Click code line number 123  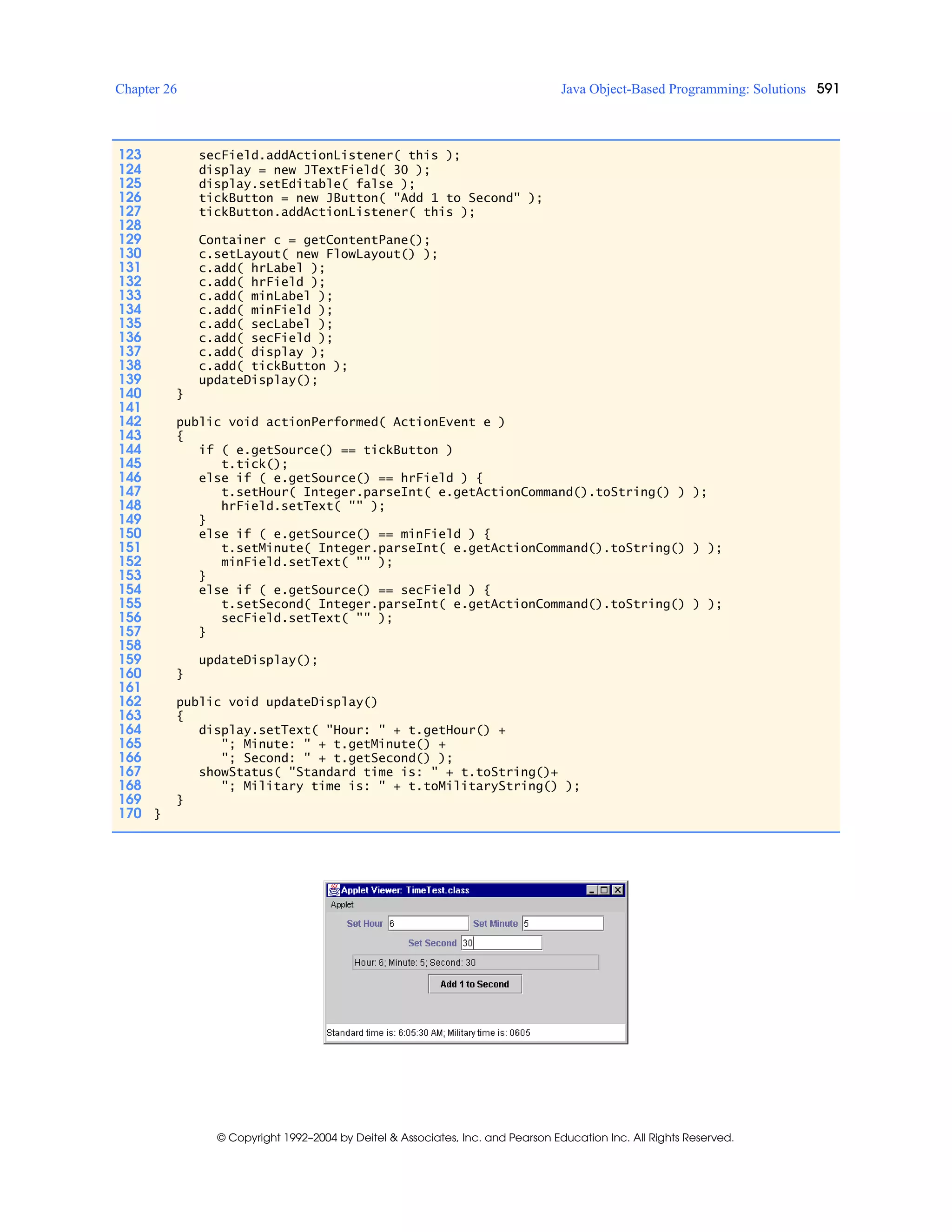(130, 154)
